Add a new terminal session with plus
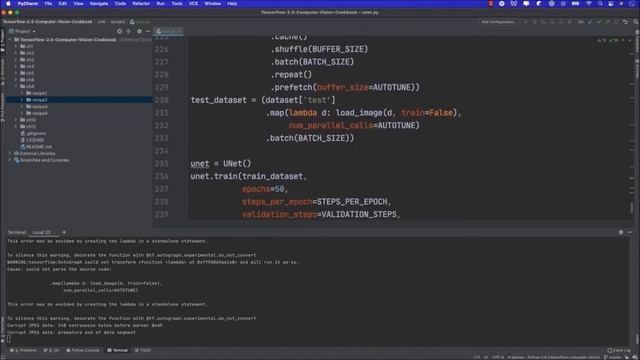 64,232
